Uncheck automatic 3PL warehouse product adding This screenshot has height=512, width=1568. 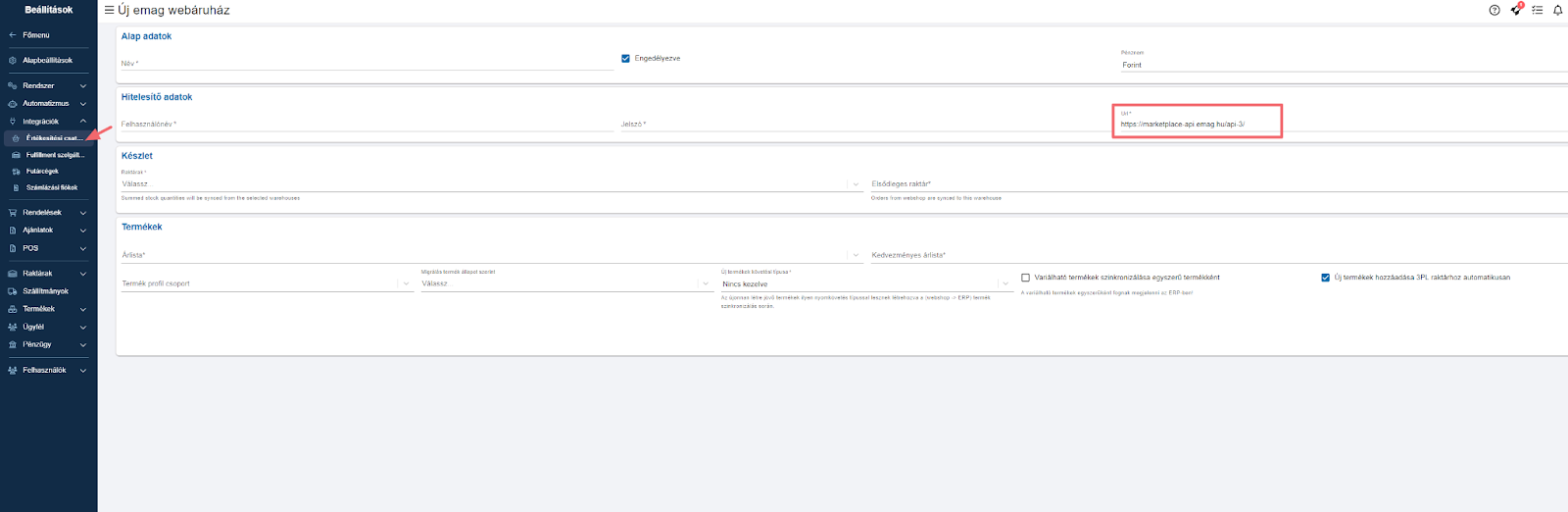point(1325,278)
